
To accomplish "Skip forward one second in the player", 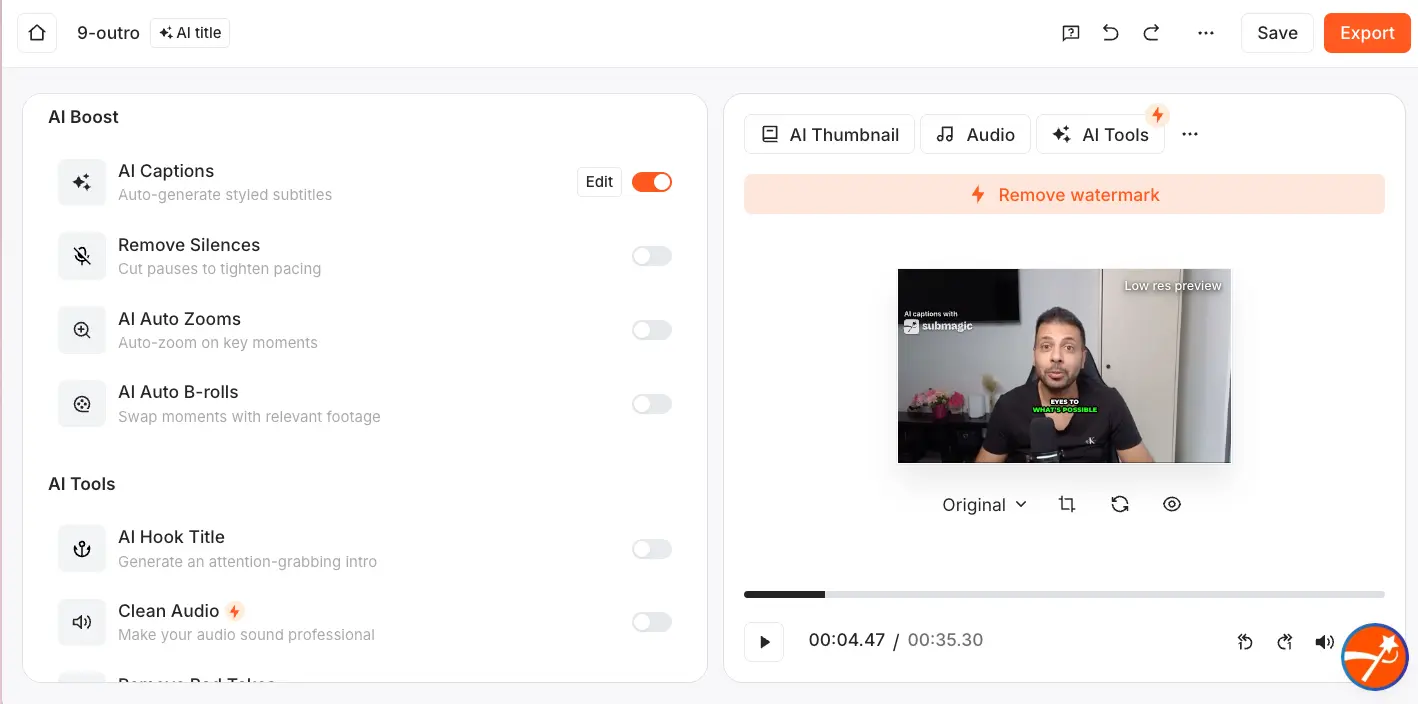I will click(x=1285, y=641).
